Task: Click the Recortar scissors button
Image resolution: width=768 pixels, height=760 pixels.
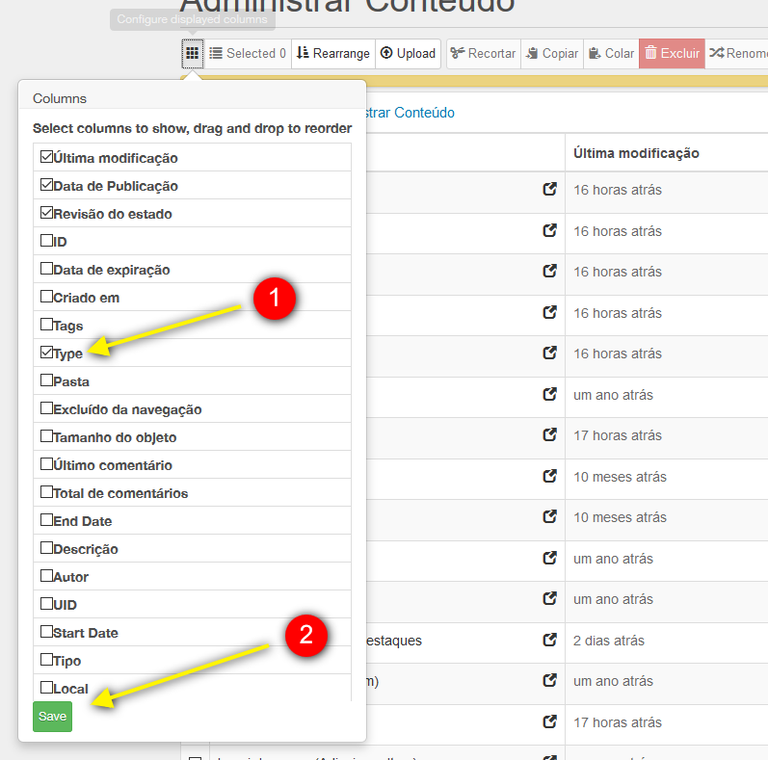Action: coord(483,53)
